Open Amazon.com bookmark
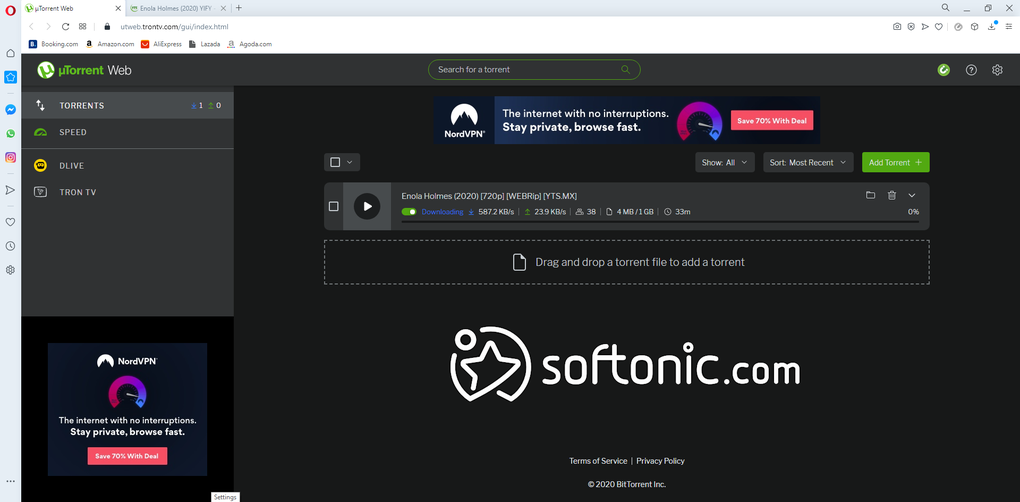 coord(110,44)
